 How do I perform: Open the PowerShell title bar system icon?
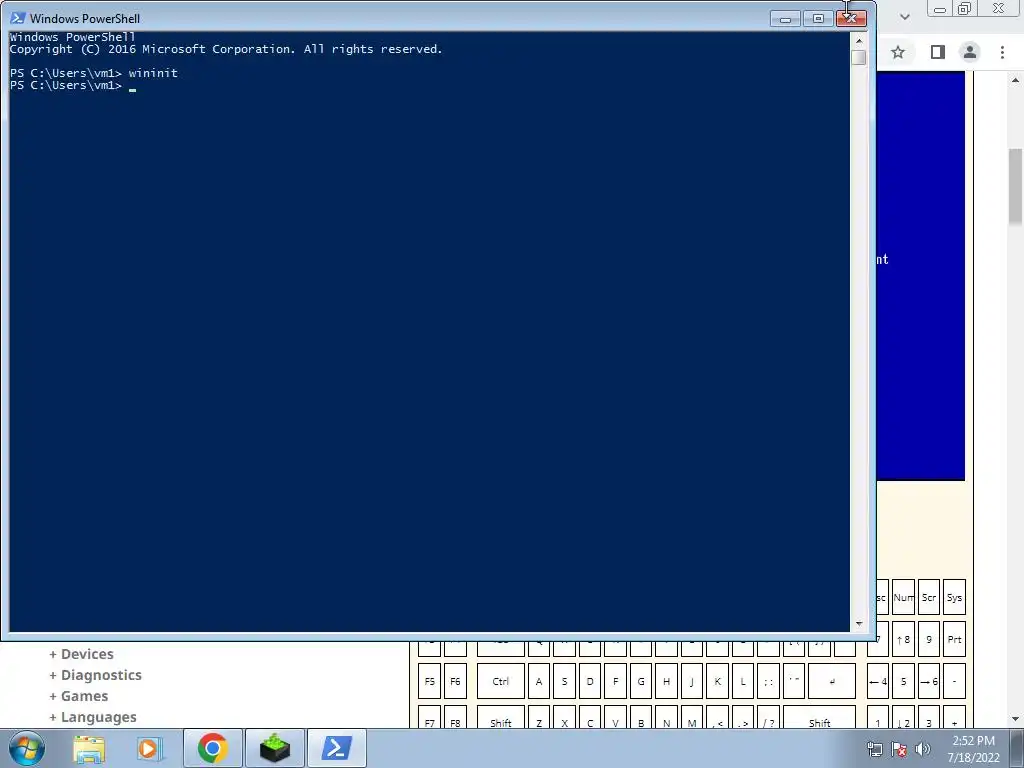point(18,18)
